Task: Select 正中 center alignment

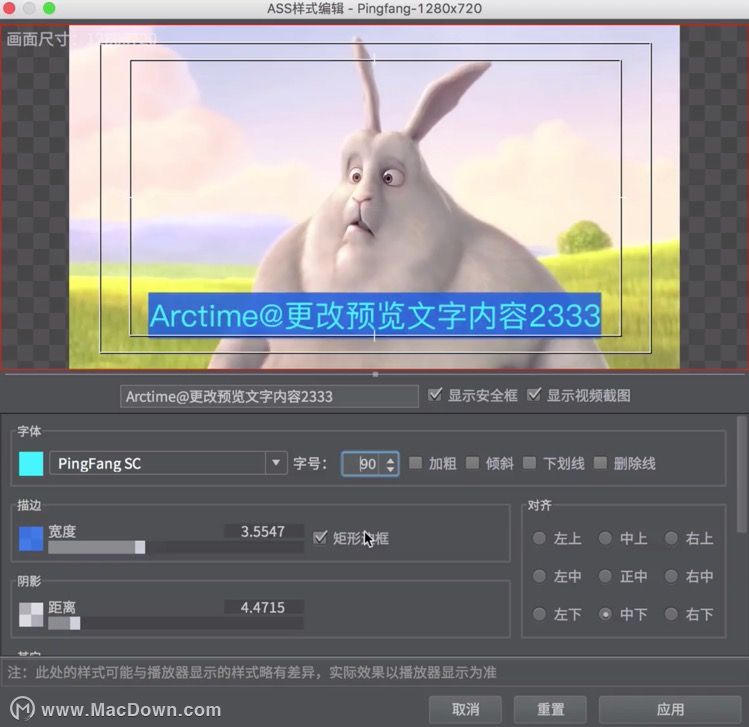Action: click(x=605, y=576)
